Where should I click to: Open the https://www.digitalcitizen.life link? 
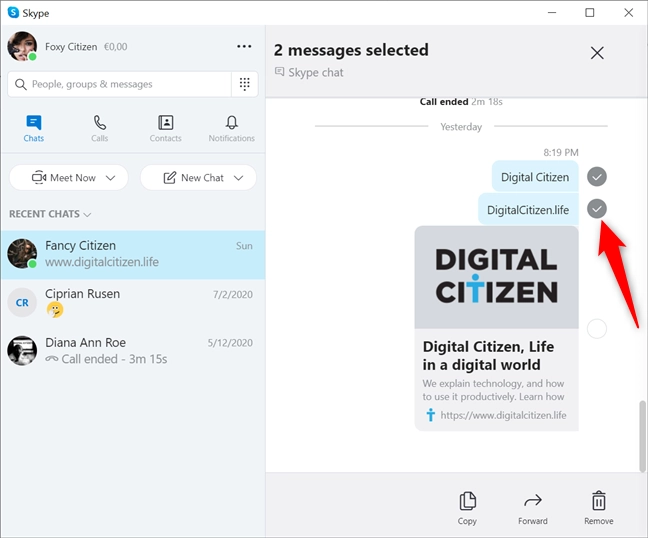503,415
